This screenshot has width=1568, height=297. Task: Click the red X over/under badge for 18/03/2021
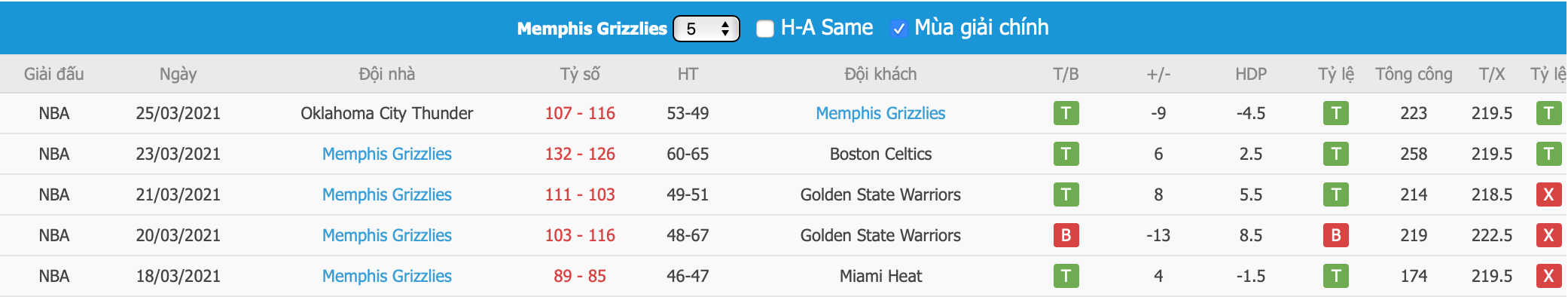[1548, 276]
